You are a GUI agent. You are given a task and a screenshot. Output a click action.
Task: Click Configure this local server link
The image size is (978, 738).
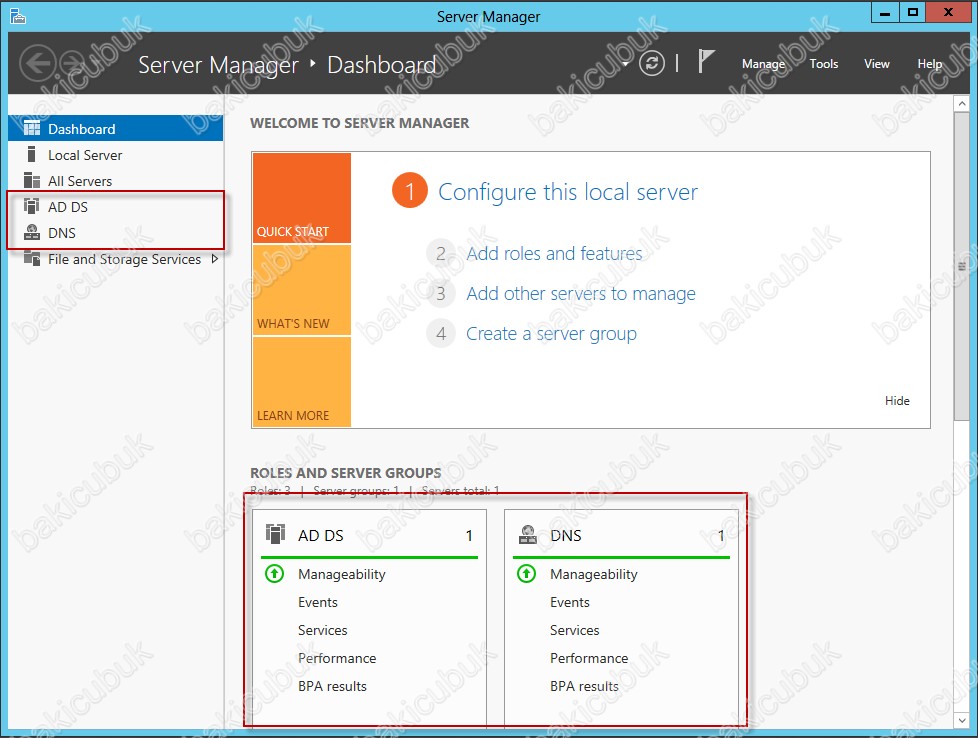click(568, 192)
